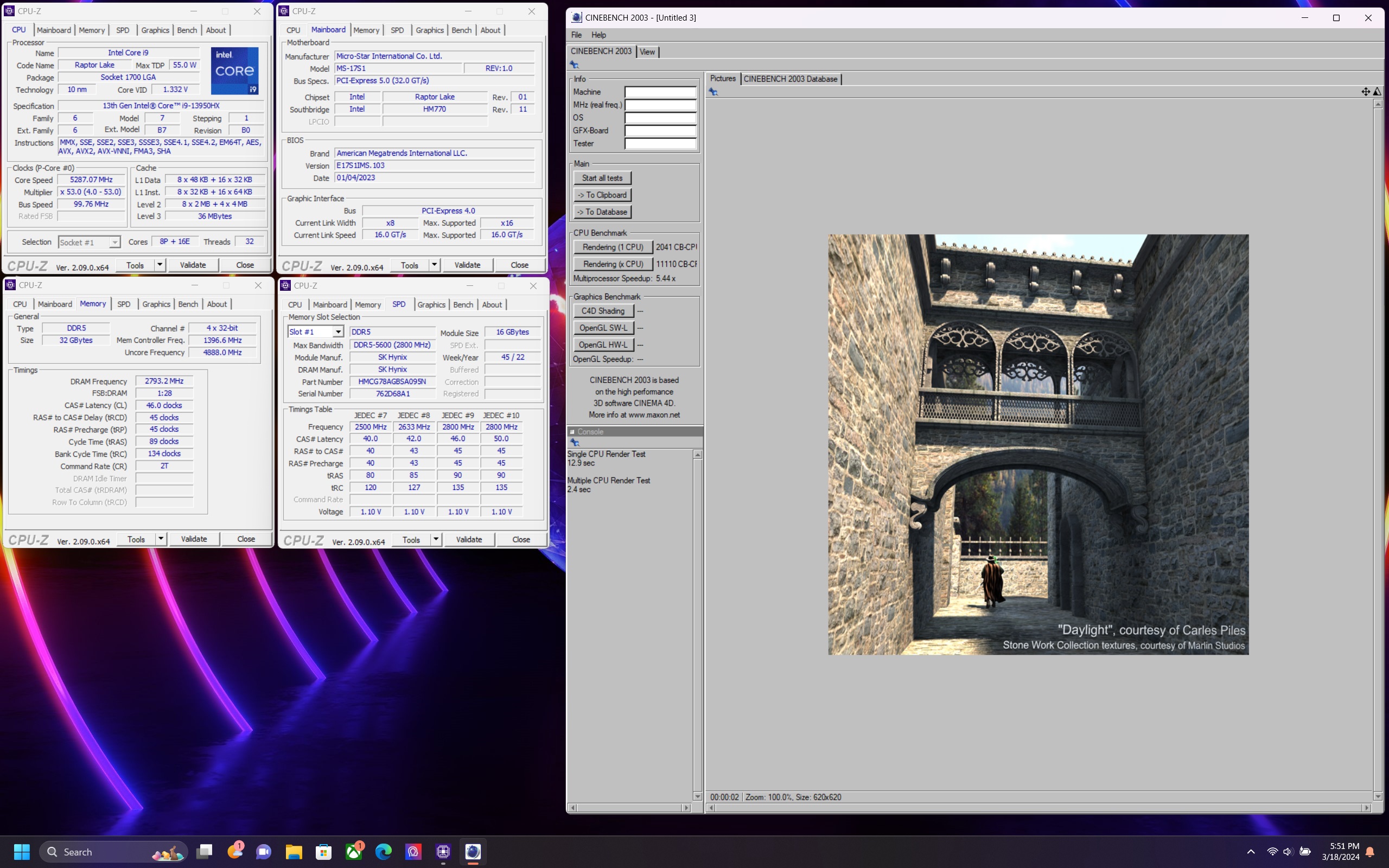
Task: Click the pin icon in the Pictures panel
Action: (713, 92)
